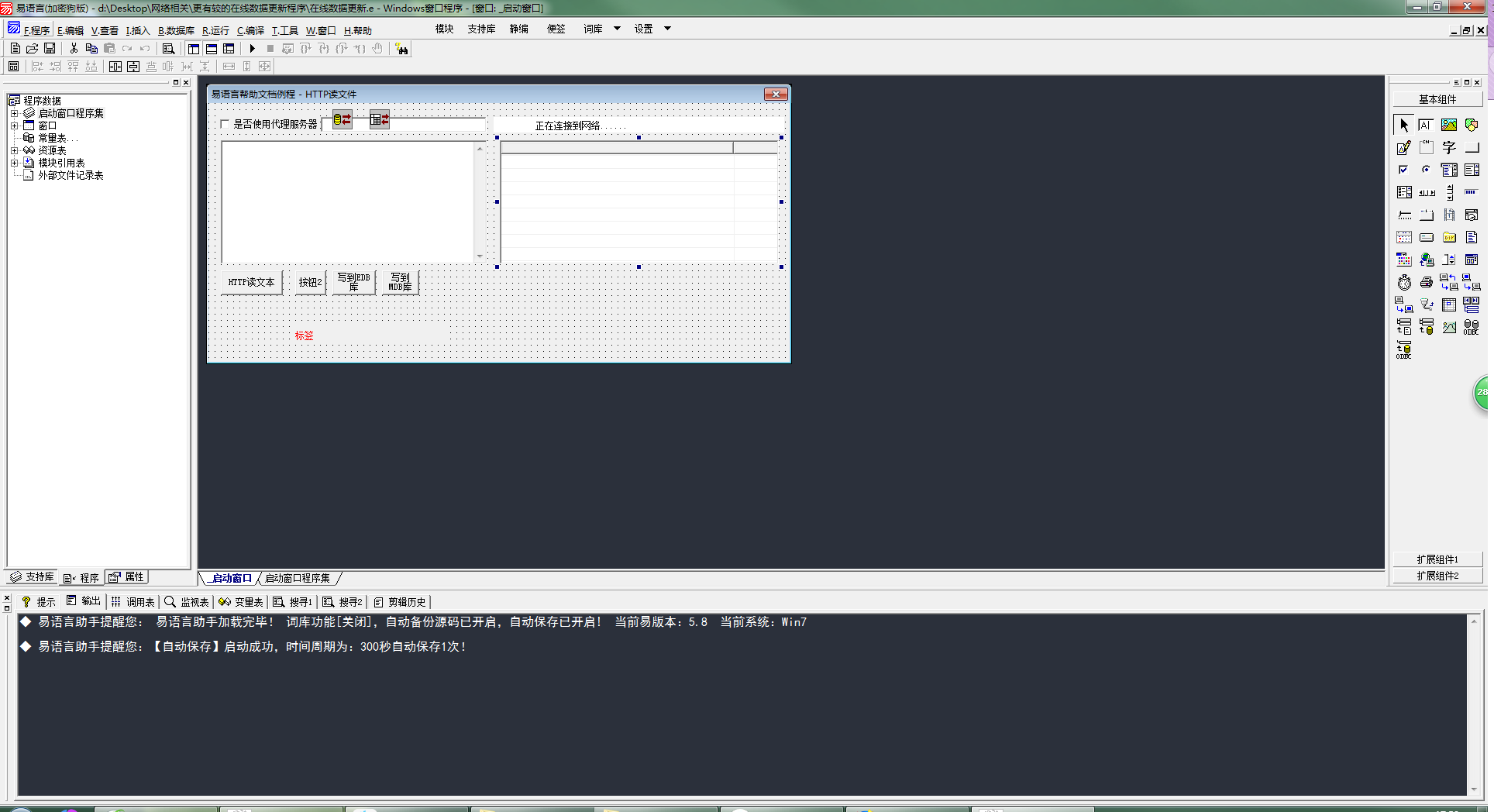The width and height of the screenshot is (1494, 812).
Task: Select the shape box component icon
Action: pos(1471,125)
